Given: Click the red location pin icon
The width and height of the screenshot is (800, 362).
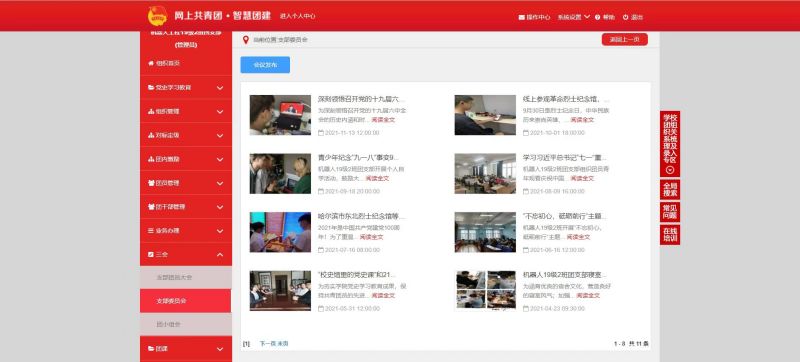Looking at the screenshot, I should [245, 40].
